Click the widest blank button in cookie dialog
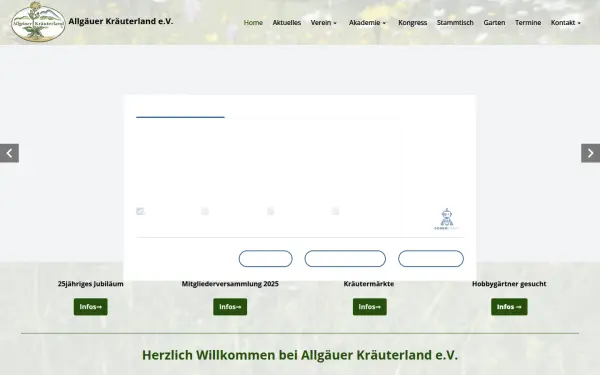Screen dimensions: 600x375 (345, 259)
